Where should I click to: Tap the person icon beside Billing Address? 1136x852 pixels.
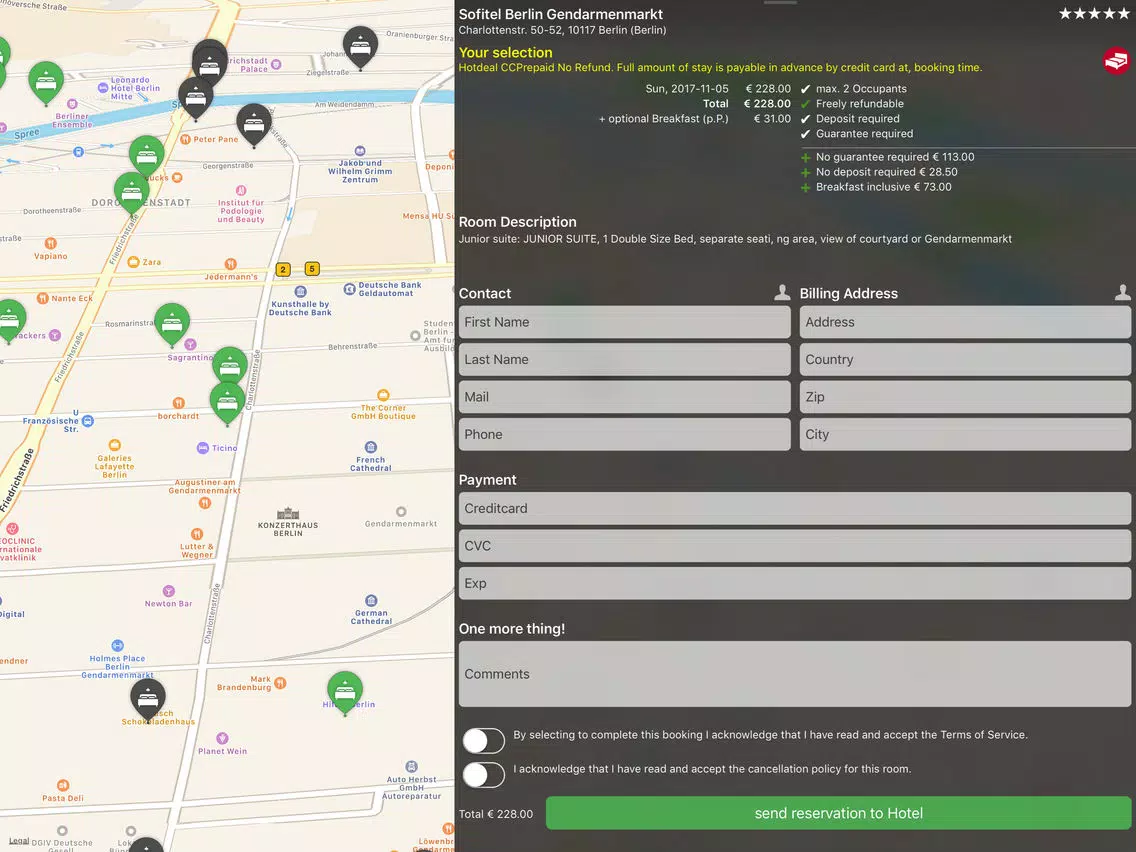(1122, 293)
